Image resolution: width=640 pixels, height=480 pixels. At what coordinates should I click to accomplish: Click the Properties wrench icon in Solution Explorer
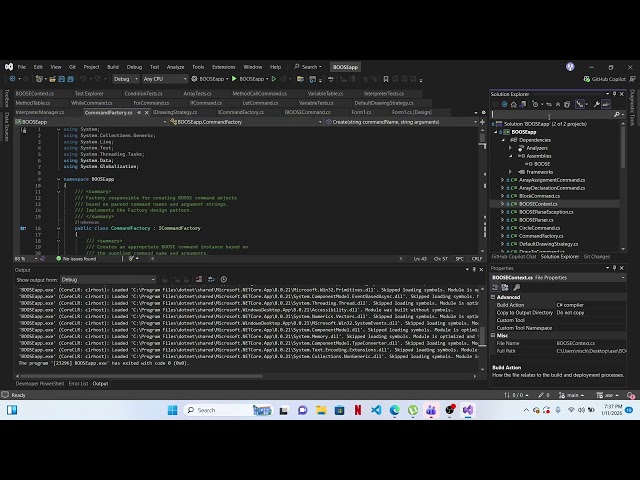[x=596, y=104]
